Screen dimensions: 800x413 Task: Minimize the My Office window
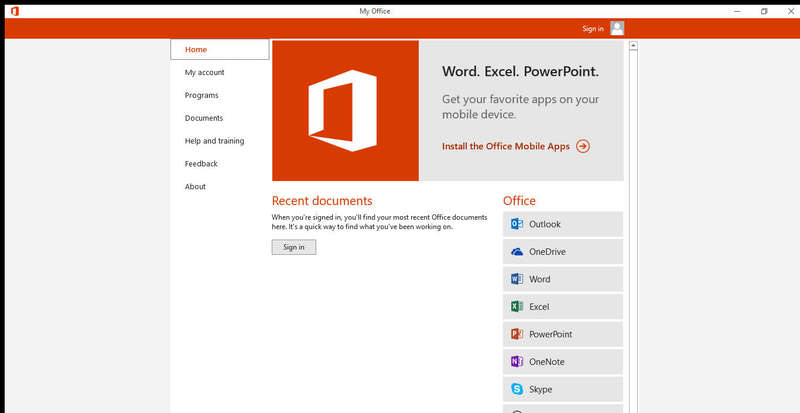[x=737, y=11]
